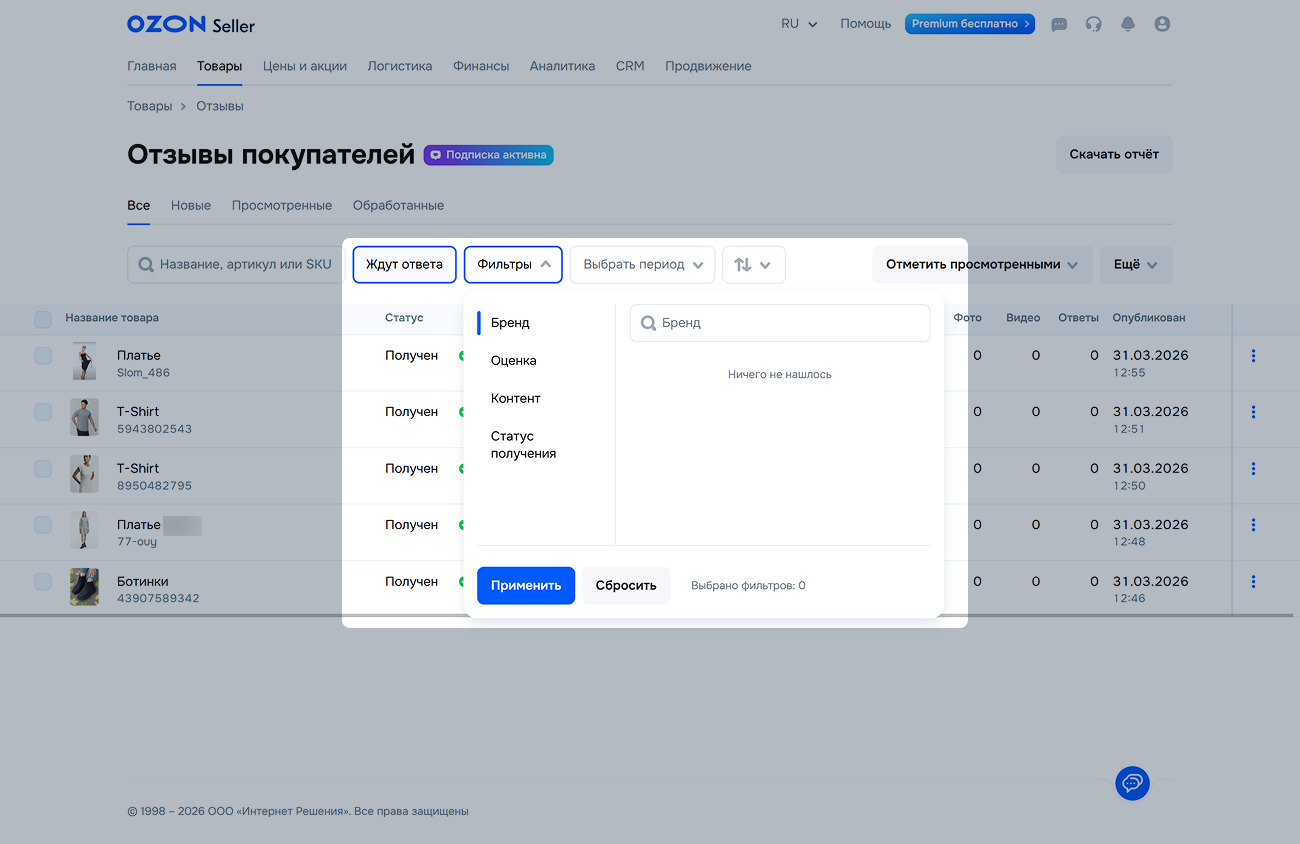Viewport: 1300px width, 844px height.
Task: Expand the Выбрать период dropdown
Action: (x=642, y=265)
